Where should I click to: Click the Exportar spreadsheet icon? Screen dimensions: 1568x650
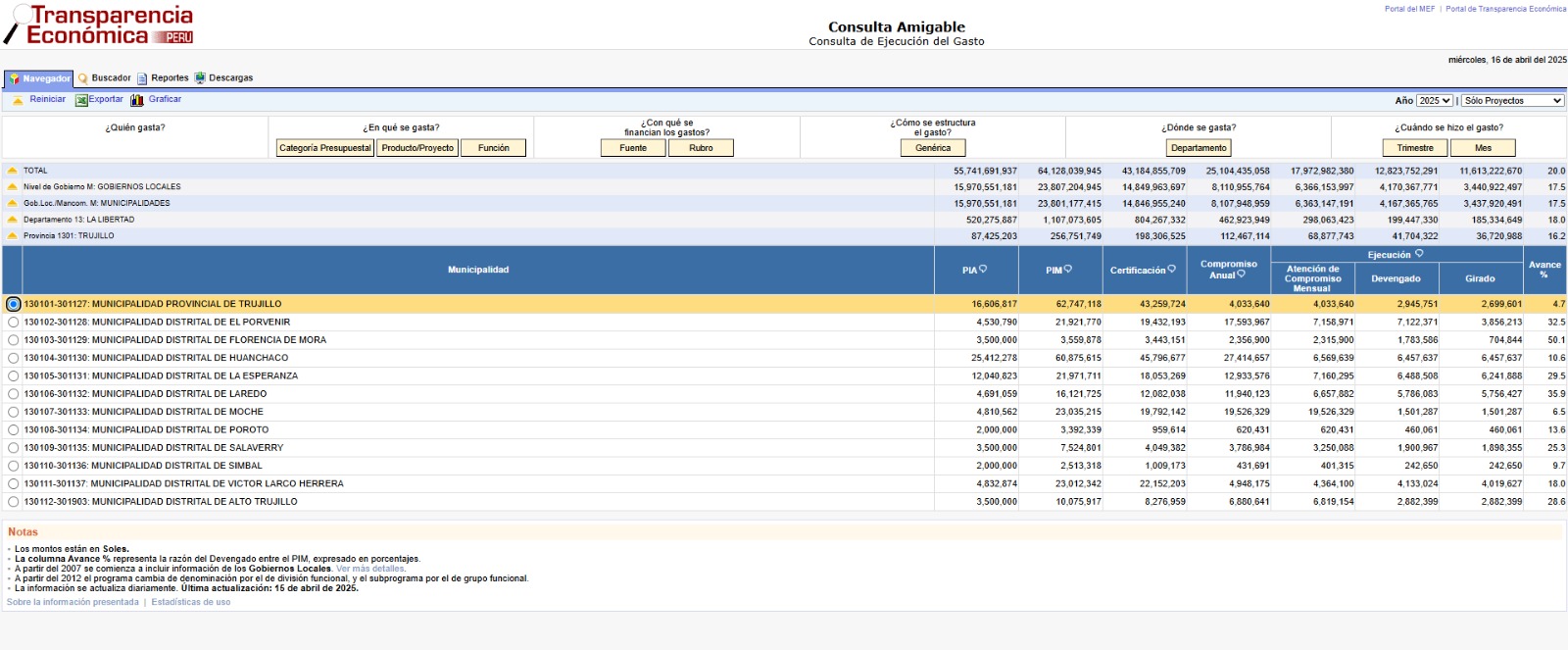(81, 100)
